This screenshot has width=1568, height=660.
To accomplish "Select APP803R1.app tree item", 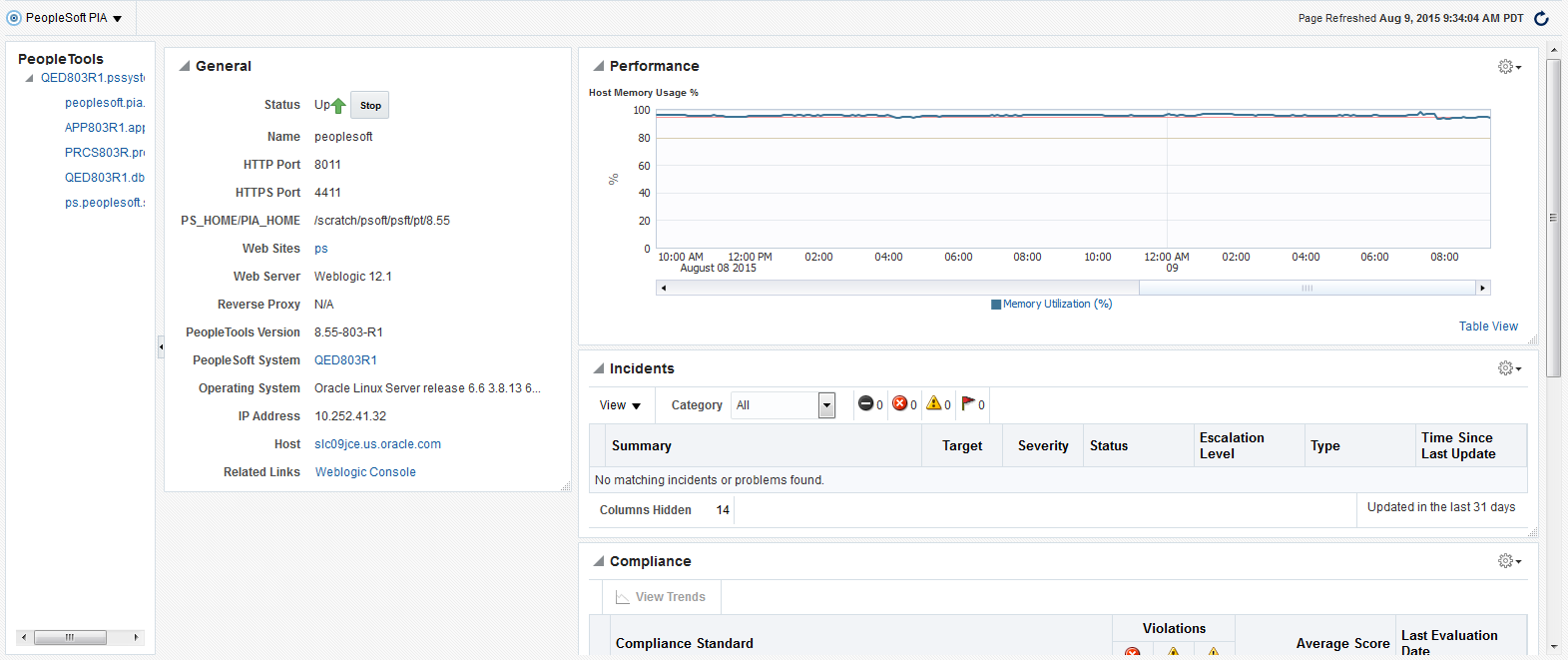I will (x=105, y=128).
